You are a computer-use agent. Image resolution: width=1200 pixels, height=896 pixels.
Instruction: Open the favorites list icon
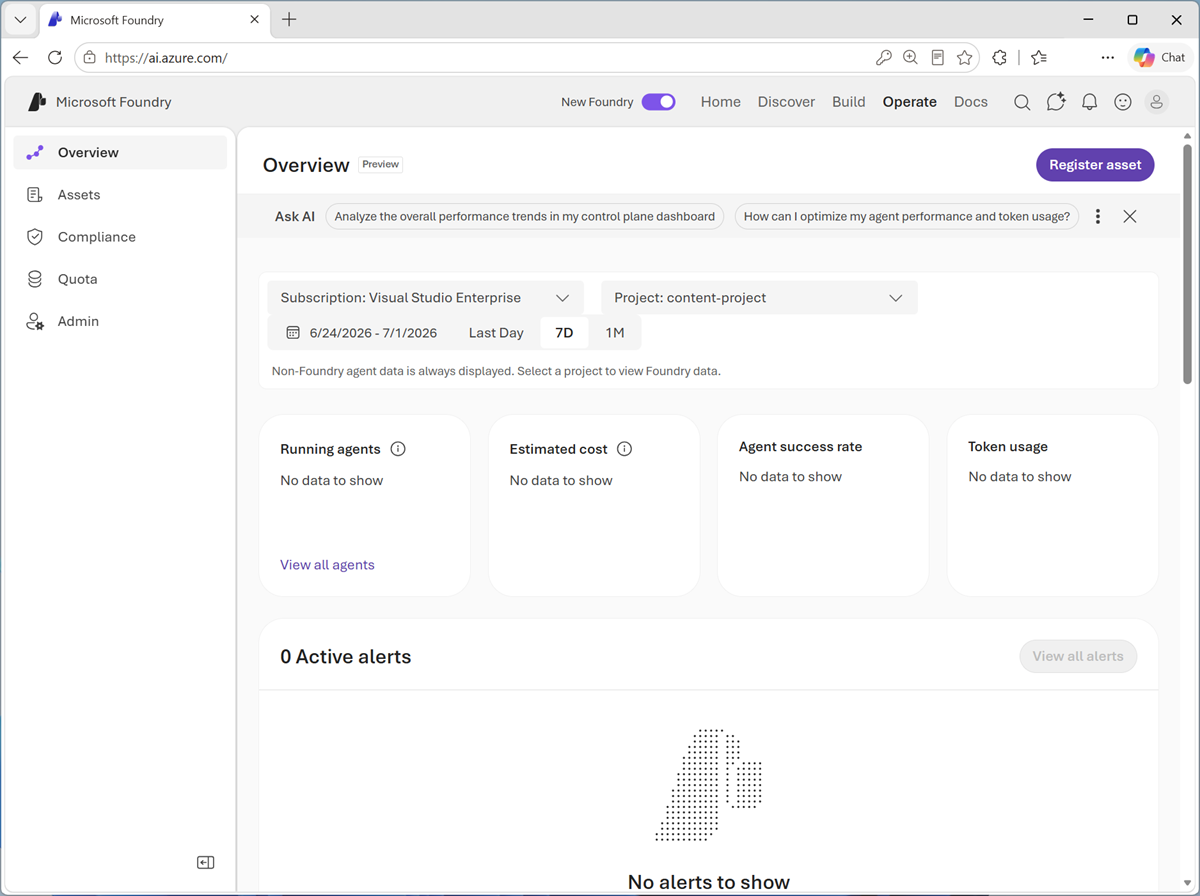1039,58
